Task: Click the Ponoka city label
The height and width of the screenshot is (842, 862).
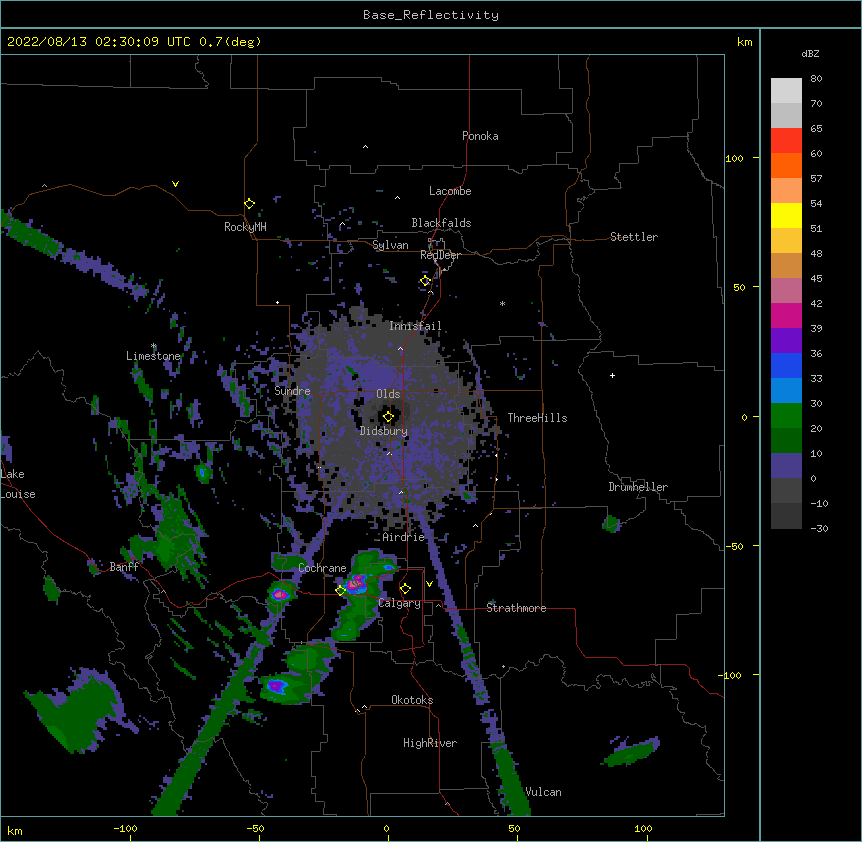Action: tap(480, 136)
